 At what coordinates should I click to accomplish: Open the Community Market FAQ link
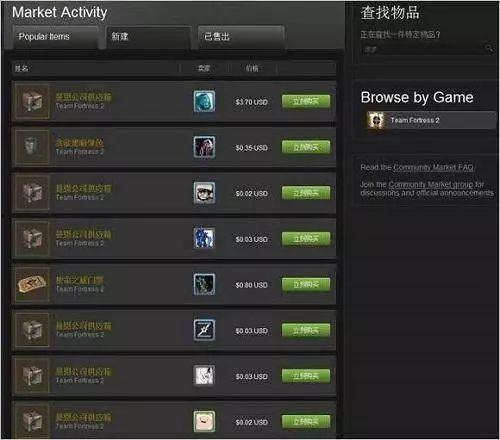tap(433, 167)
